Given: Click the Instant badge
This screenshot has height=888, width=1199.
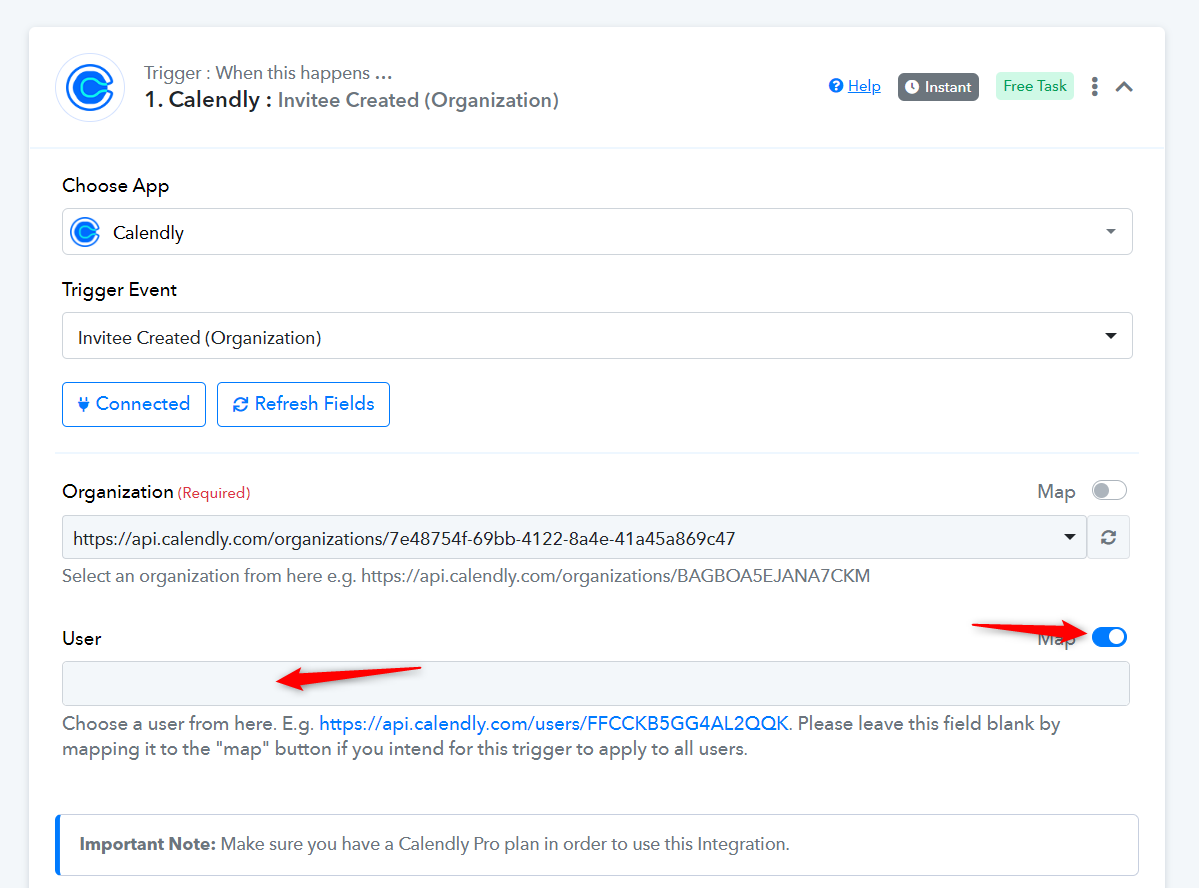Looking at the screenshot, I should (x=938, y=87).
